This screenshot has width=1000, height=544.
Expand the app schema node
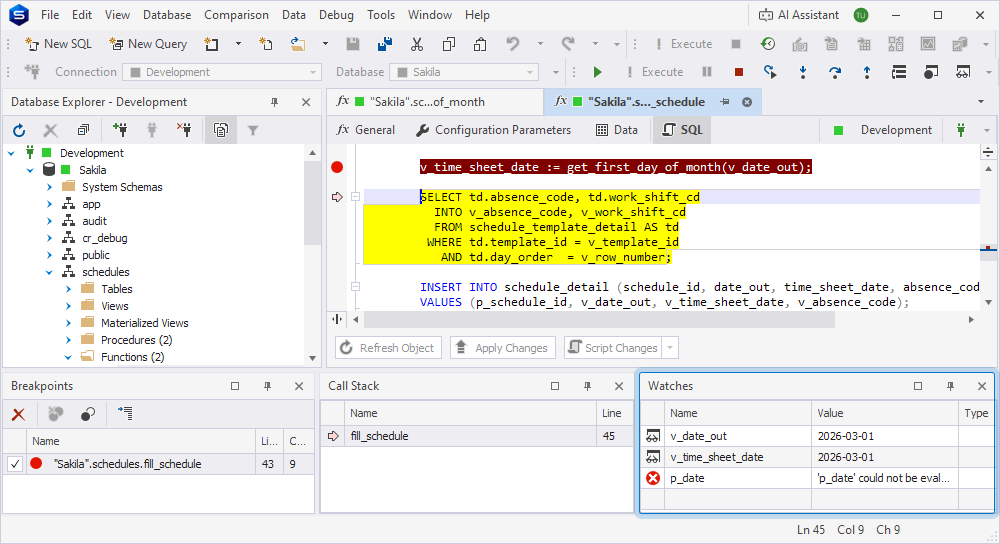point(49,204)
